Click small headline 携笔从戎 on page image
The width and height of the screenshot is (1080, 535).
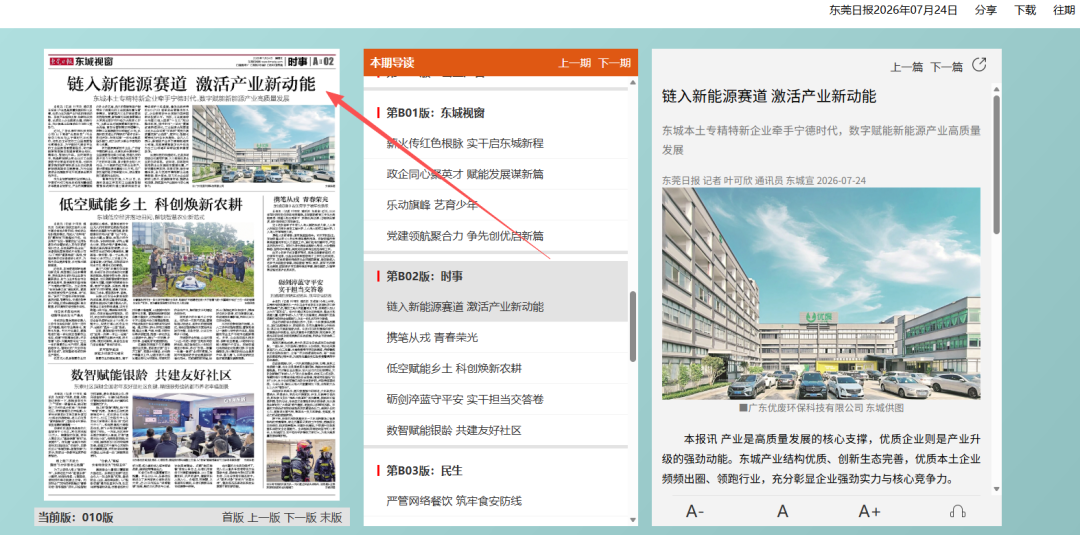(x=301, y=200)
